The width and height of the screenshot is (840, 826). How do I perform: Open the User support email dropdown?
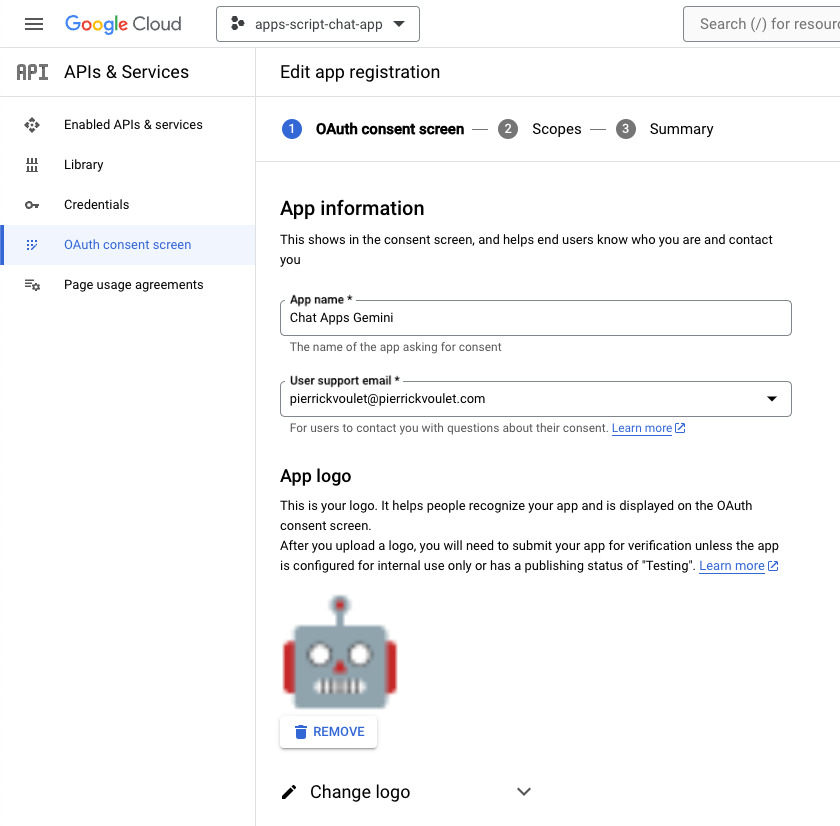[x=772, y=398]
